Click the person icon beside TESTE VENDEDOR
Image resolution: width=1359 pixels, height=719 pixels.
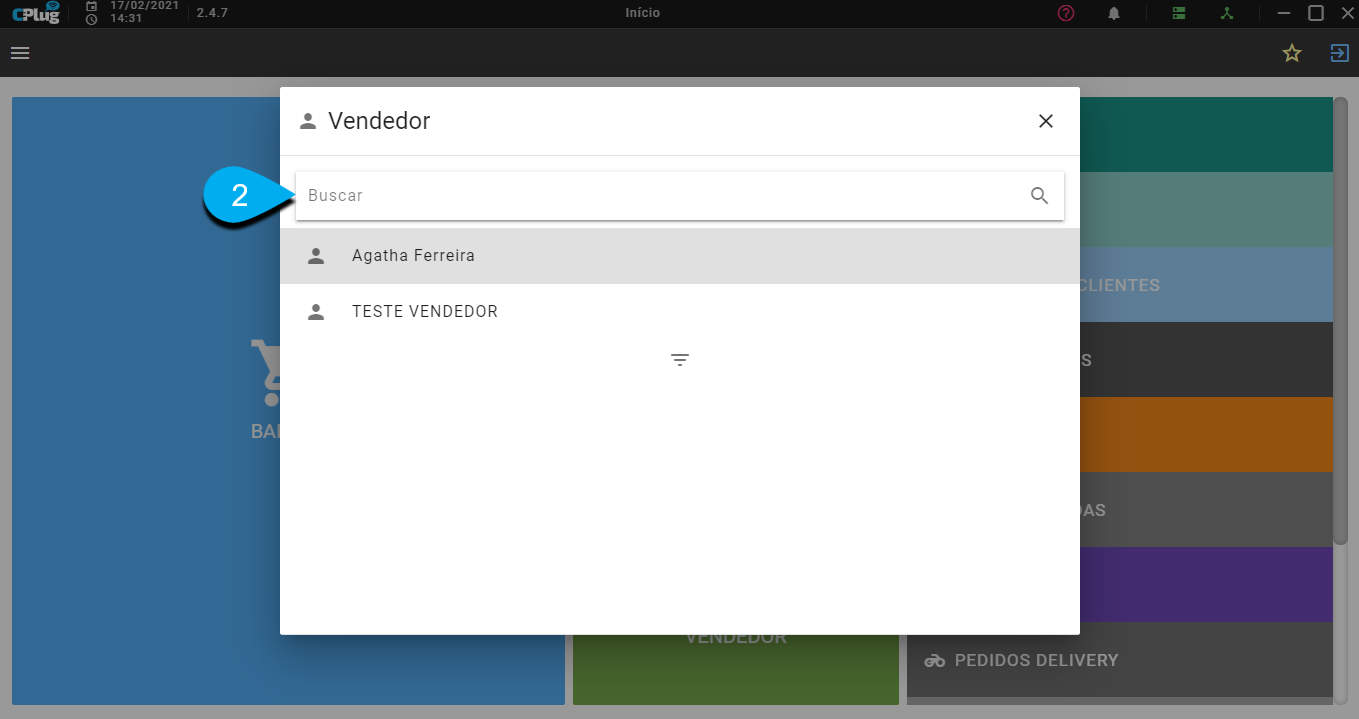pyautogui.click(x=316, y=312)
